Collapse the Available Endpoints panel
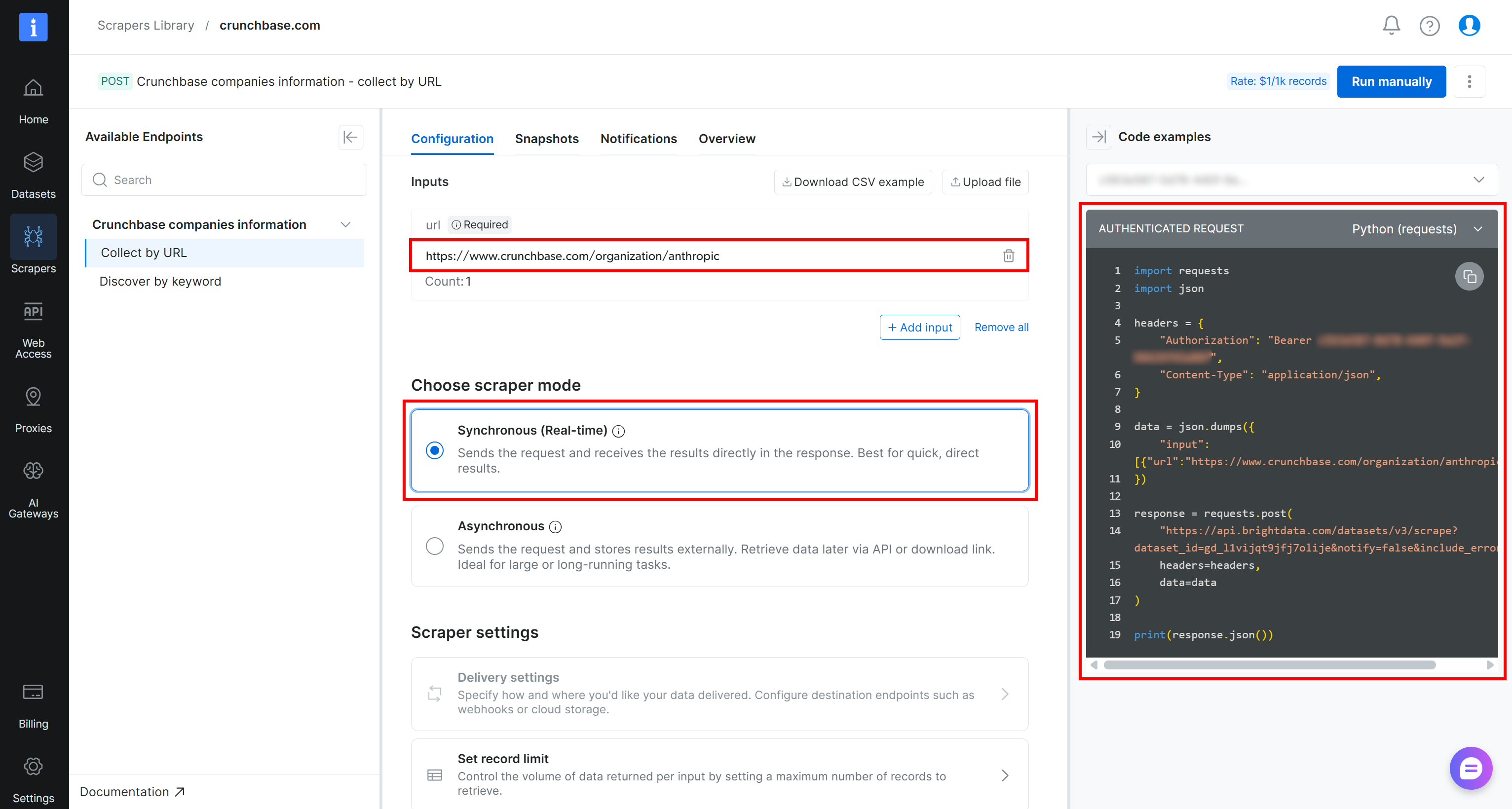Viewport: 1512px width, 809px height. click(350, 137)
